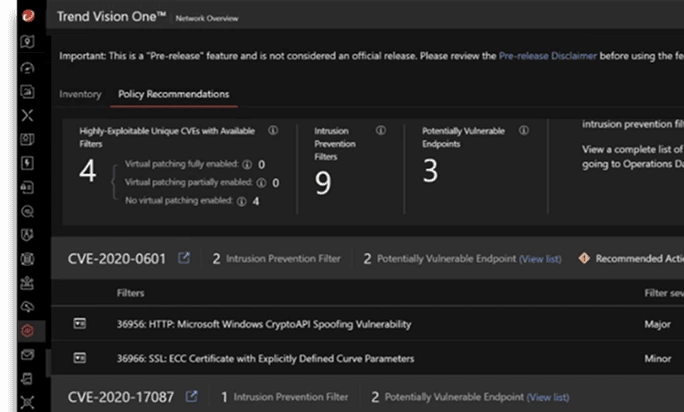Open external link icon next to CVE-2020-0601

(184, 258)
